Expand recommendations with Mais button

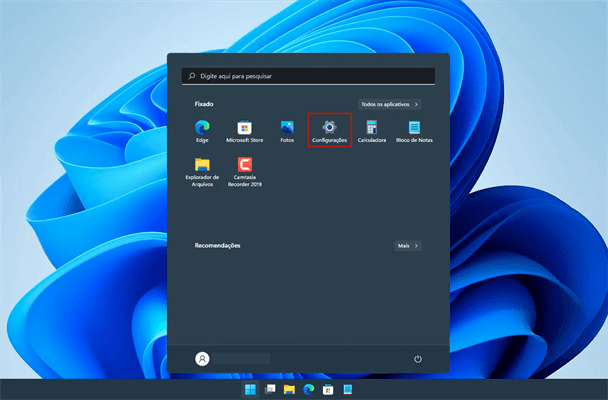(407, 245)
